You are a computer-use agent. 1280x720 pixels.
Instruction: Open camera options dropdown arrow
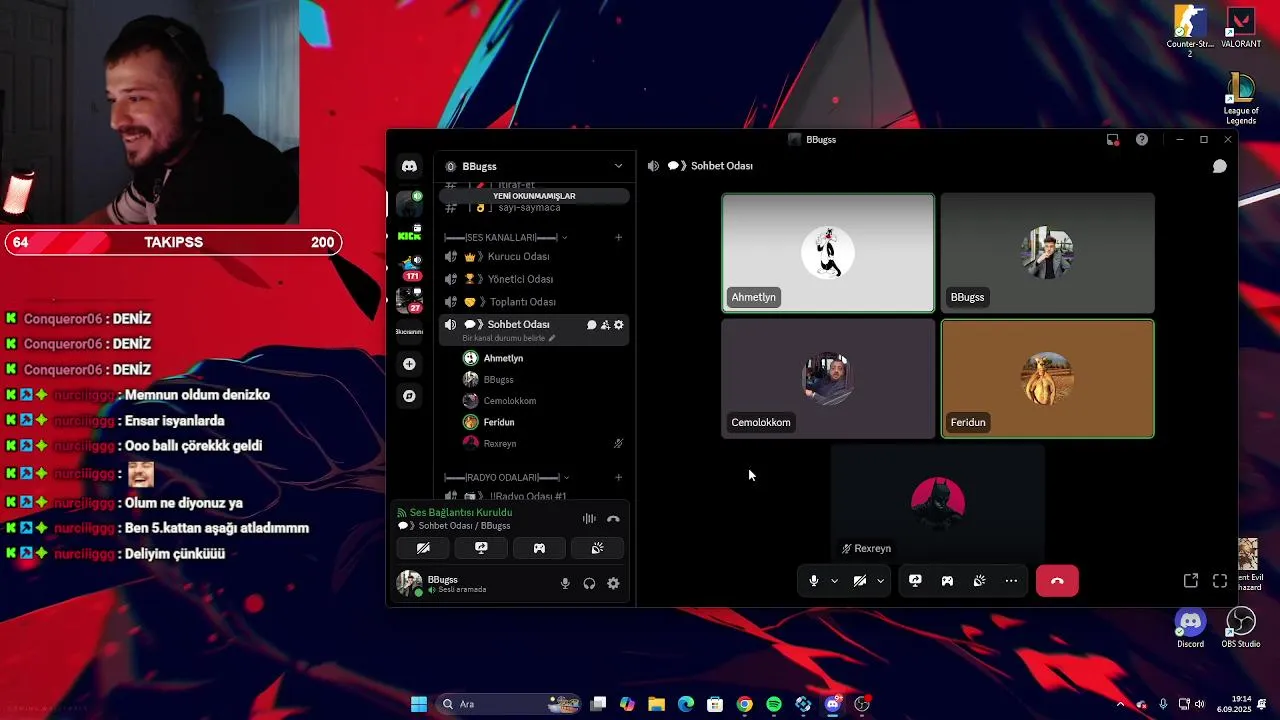point(880,581)
